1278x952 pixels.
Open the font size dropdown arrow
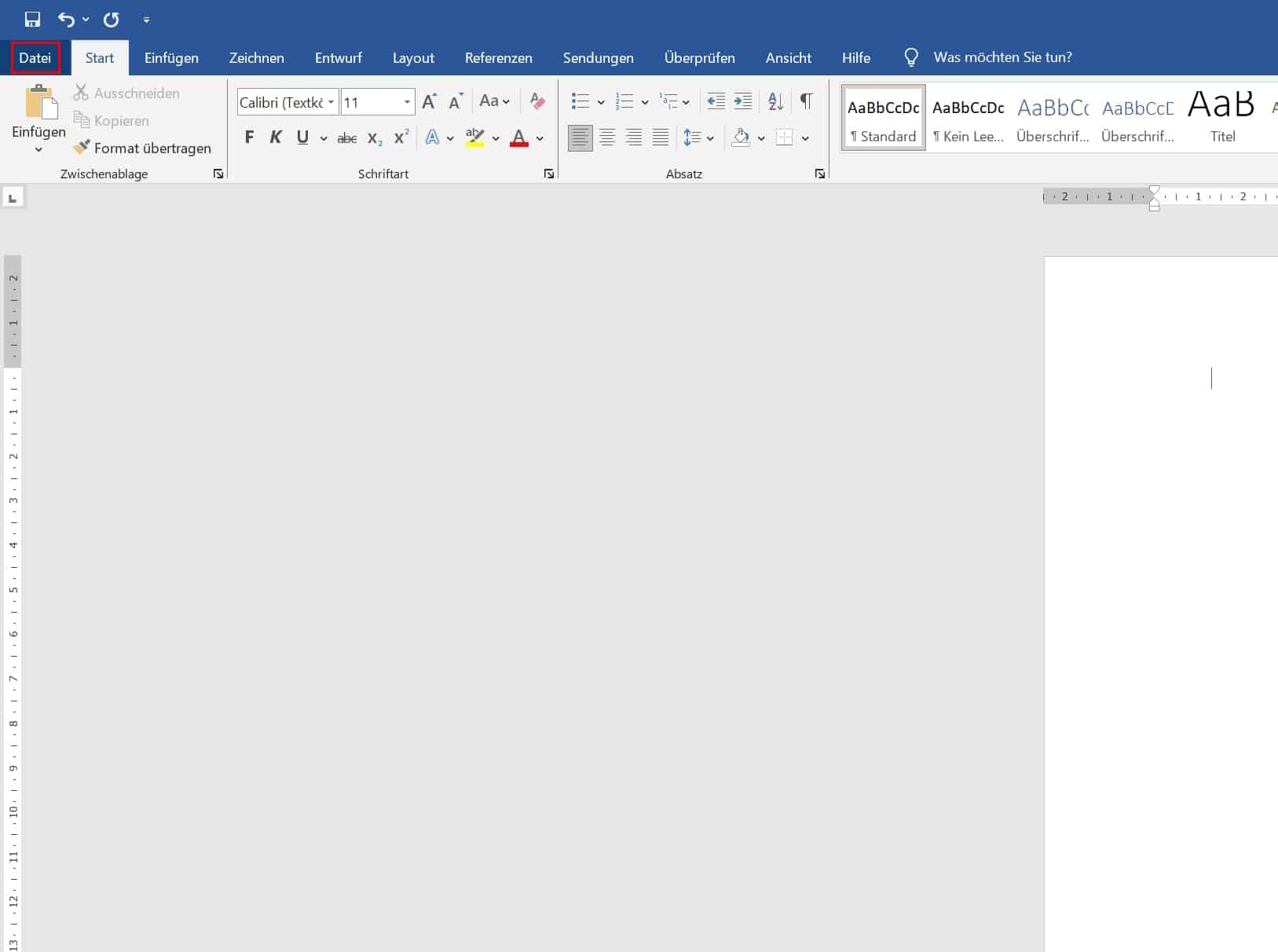(407, 102)
